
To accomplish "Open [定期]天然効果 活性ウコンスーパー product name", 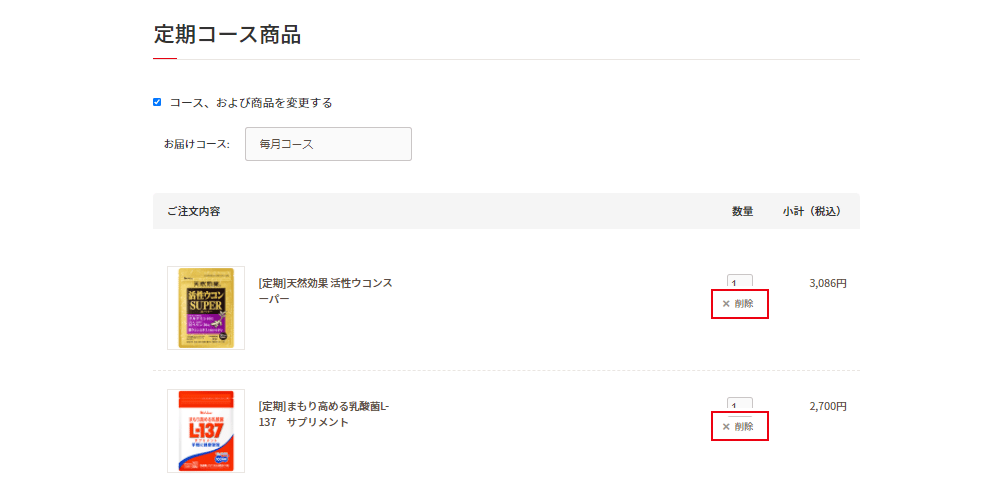I will [x=325, y=291].
